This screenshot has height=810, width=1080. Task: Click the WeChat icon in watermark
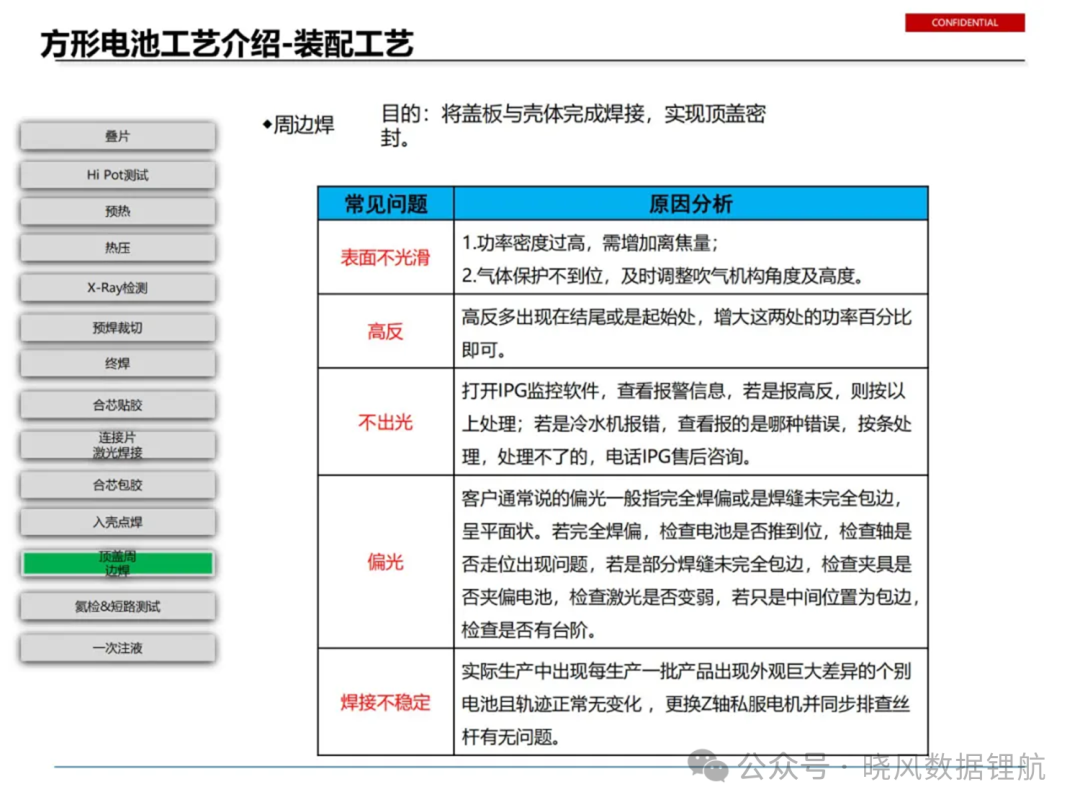[708, 766]
